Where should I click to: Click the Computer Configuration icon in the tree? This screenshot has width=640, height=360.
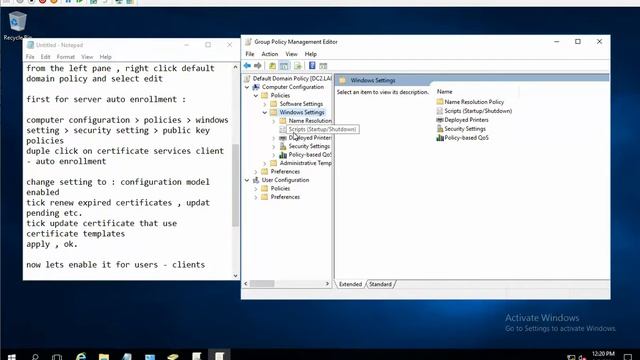[x=256, y=87]
